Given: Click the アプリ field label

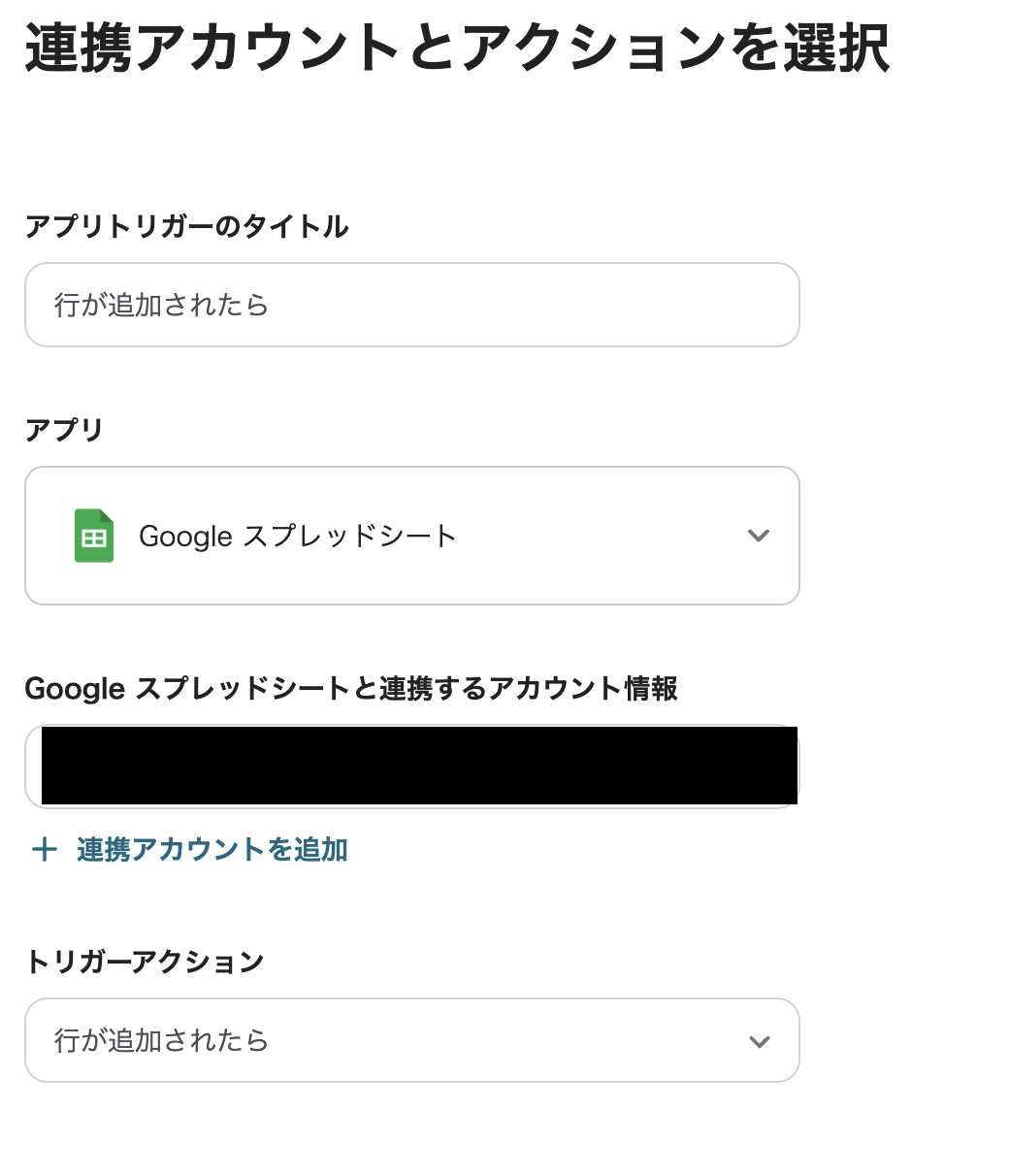Looking at the screenshot, I should 64,430.
